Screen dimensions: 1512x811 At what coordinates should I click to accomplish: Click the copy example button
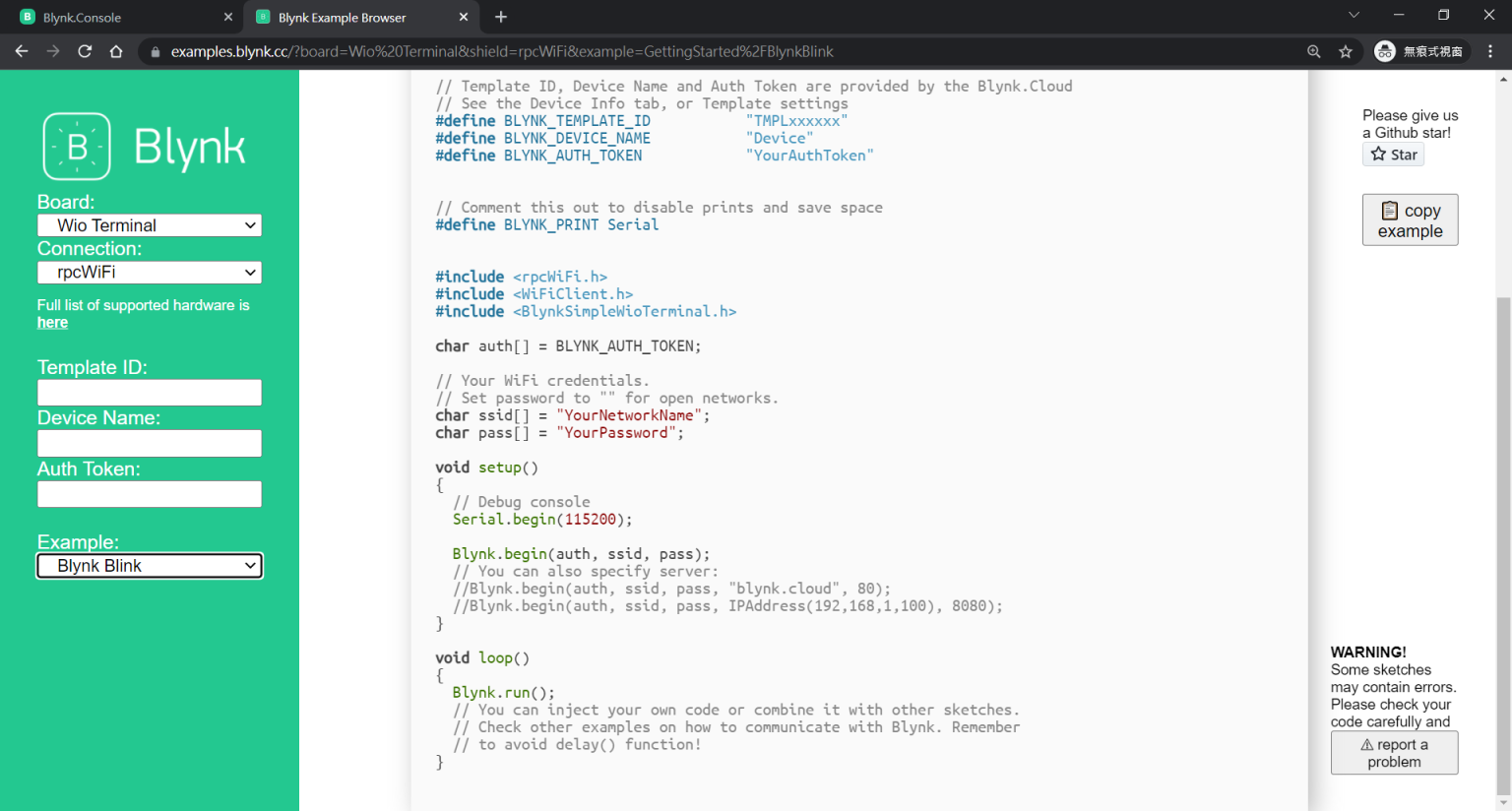tap(1410, 219)
